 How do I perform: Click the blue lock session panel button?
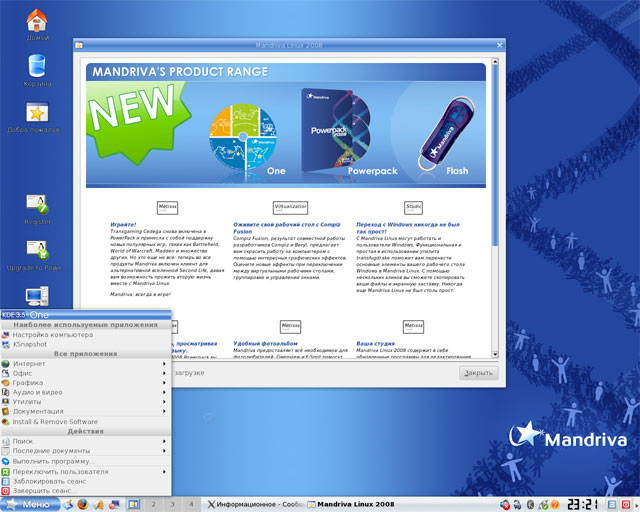(x=612, y=505)
